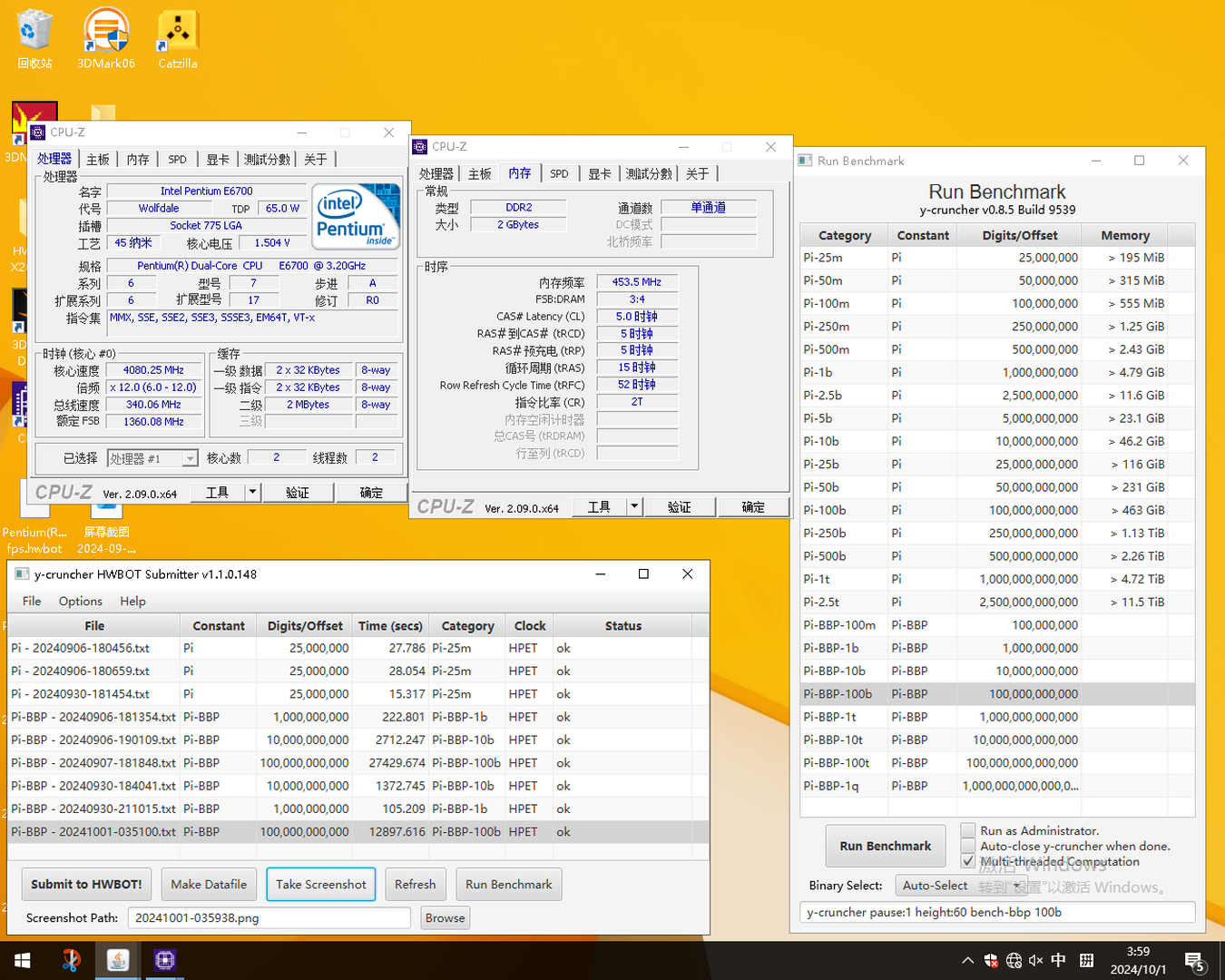Open the memory CPU-Z tools dropdown arrow
Image resolution: width=1225 pixels, height=980 pixels.
pos(634,507)
